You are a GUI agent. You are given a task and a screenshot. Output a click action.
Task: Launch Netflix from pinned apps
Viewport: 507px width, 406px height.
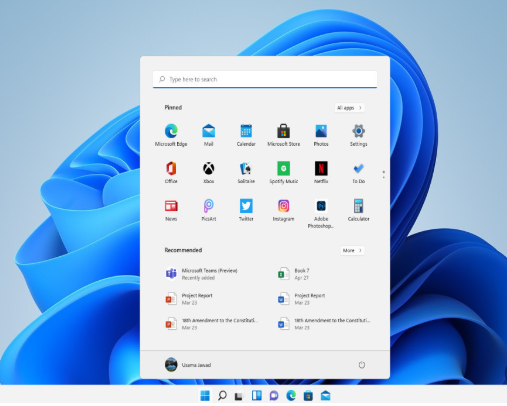click(321, 172)
